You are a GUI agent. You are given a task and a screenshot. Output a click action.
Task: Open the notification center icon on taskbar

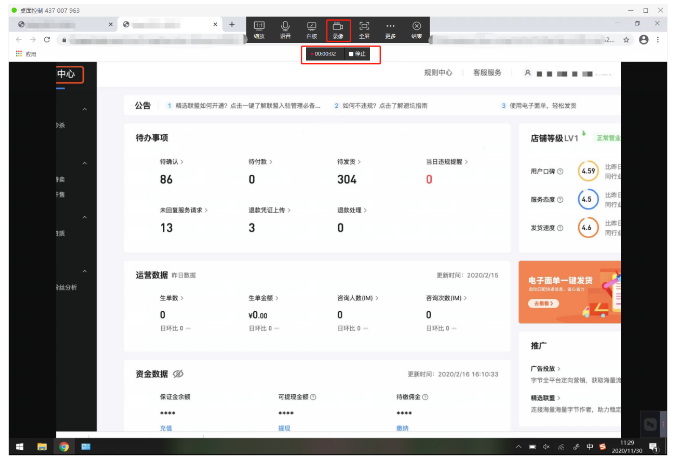(654, 447)
